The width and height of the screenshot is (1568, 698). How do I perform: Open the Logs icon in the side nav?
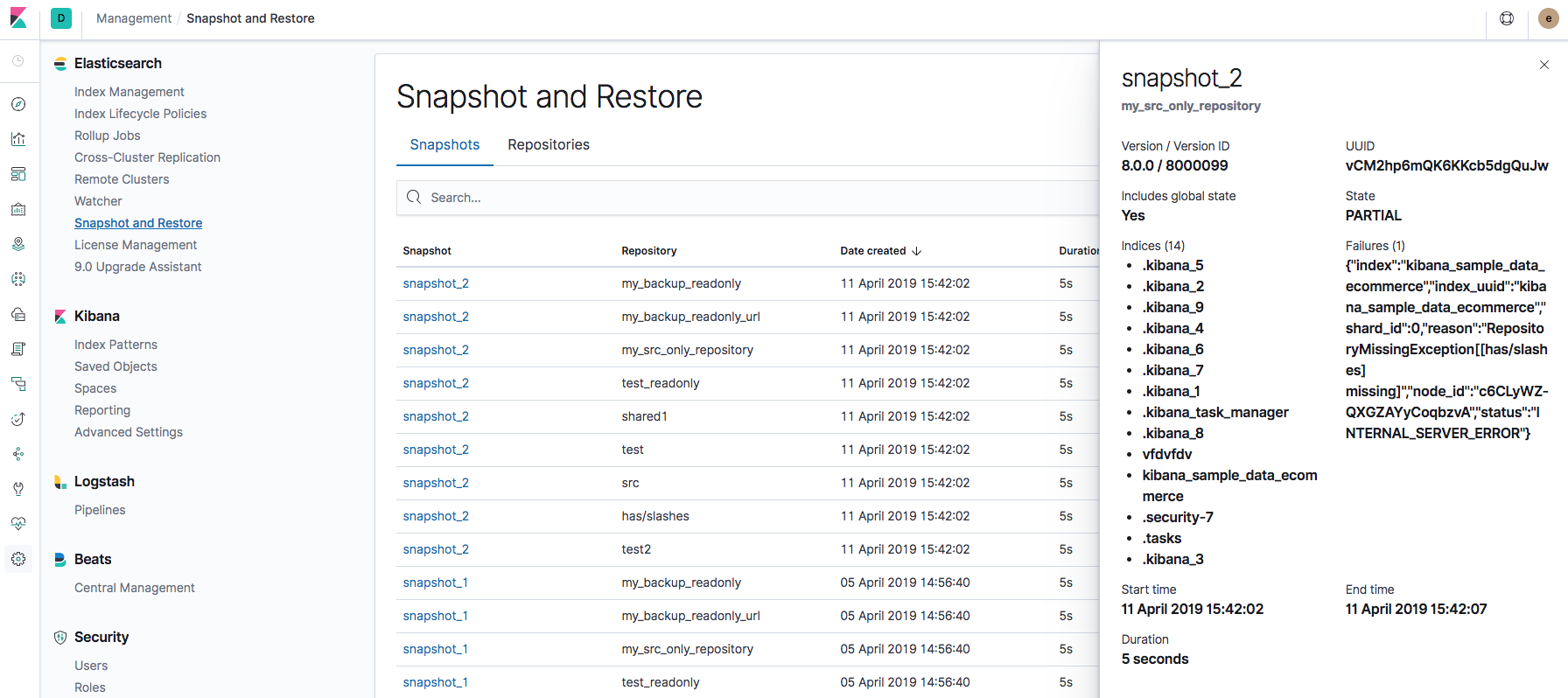coord(18,349)
